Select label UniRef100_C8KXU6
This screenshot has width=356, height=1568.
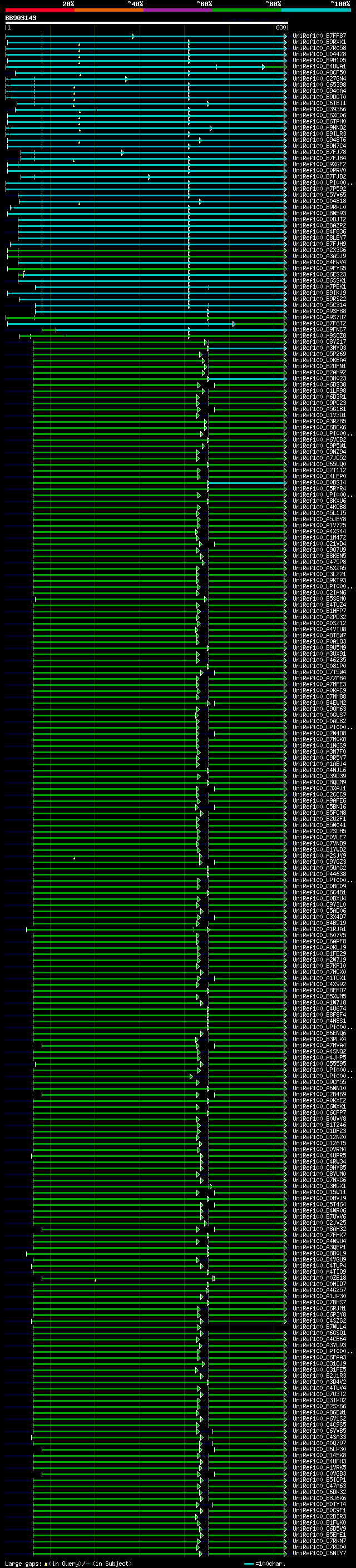click(x=319, y=501)
